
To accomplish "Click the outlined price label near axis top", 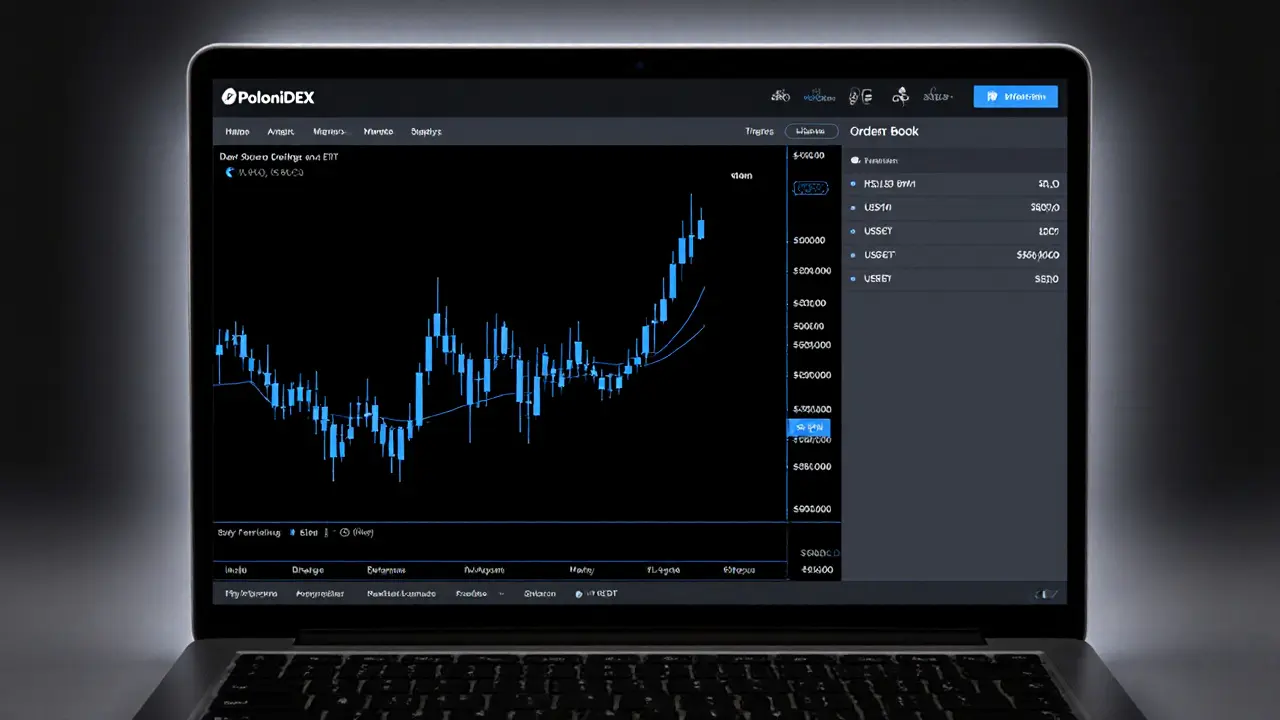I will [x=810, y=188].
